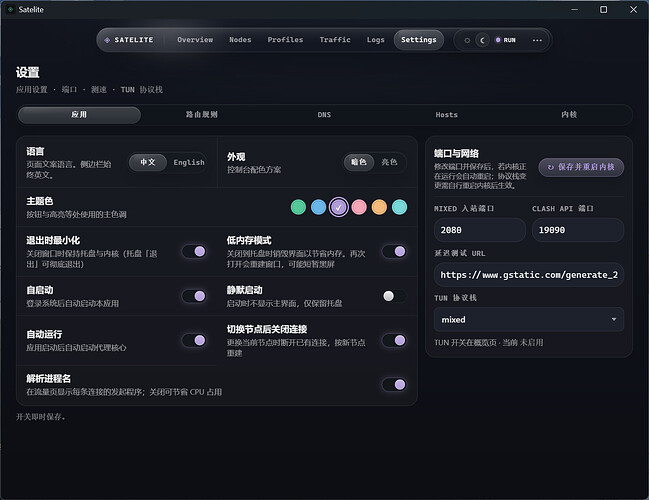The image size is (649, 500).
Task: Switch to the 路由规则 tab
Action: point(202,115)
